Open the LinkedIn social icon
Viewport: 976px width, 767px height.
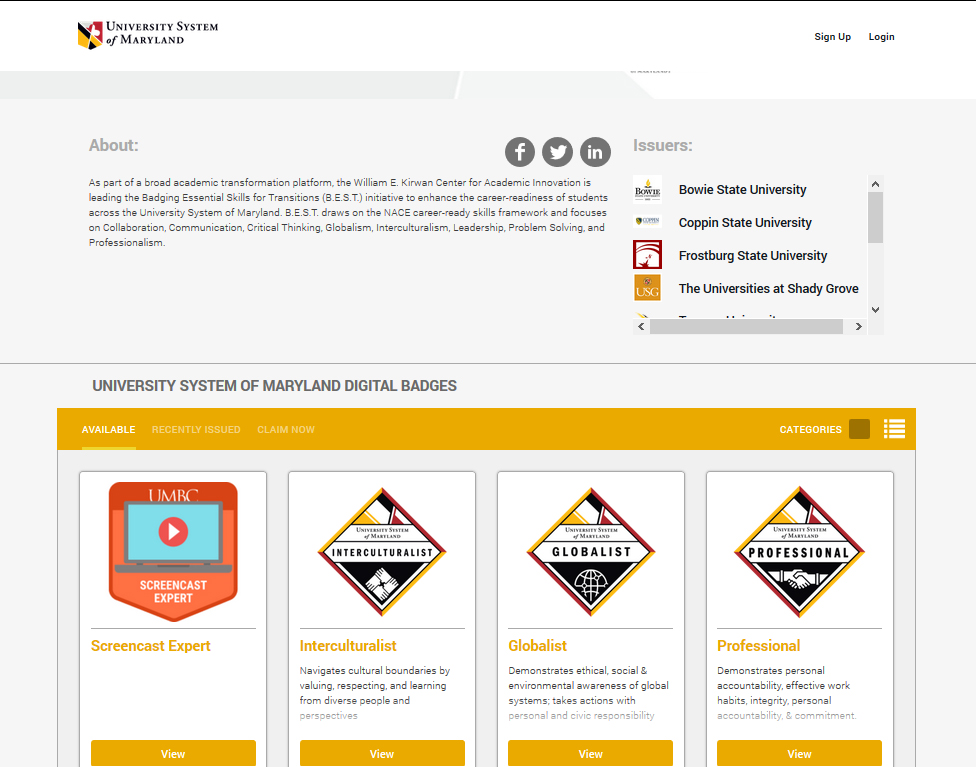pos(596,152)
